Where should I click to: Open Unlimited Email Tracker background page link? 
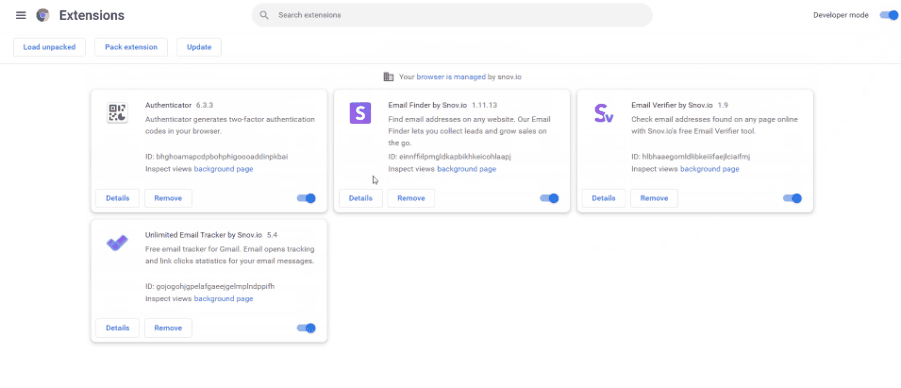[x=224, y=299]
